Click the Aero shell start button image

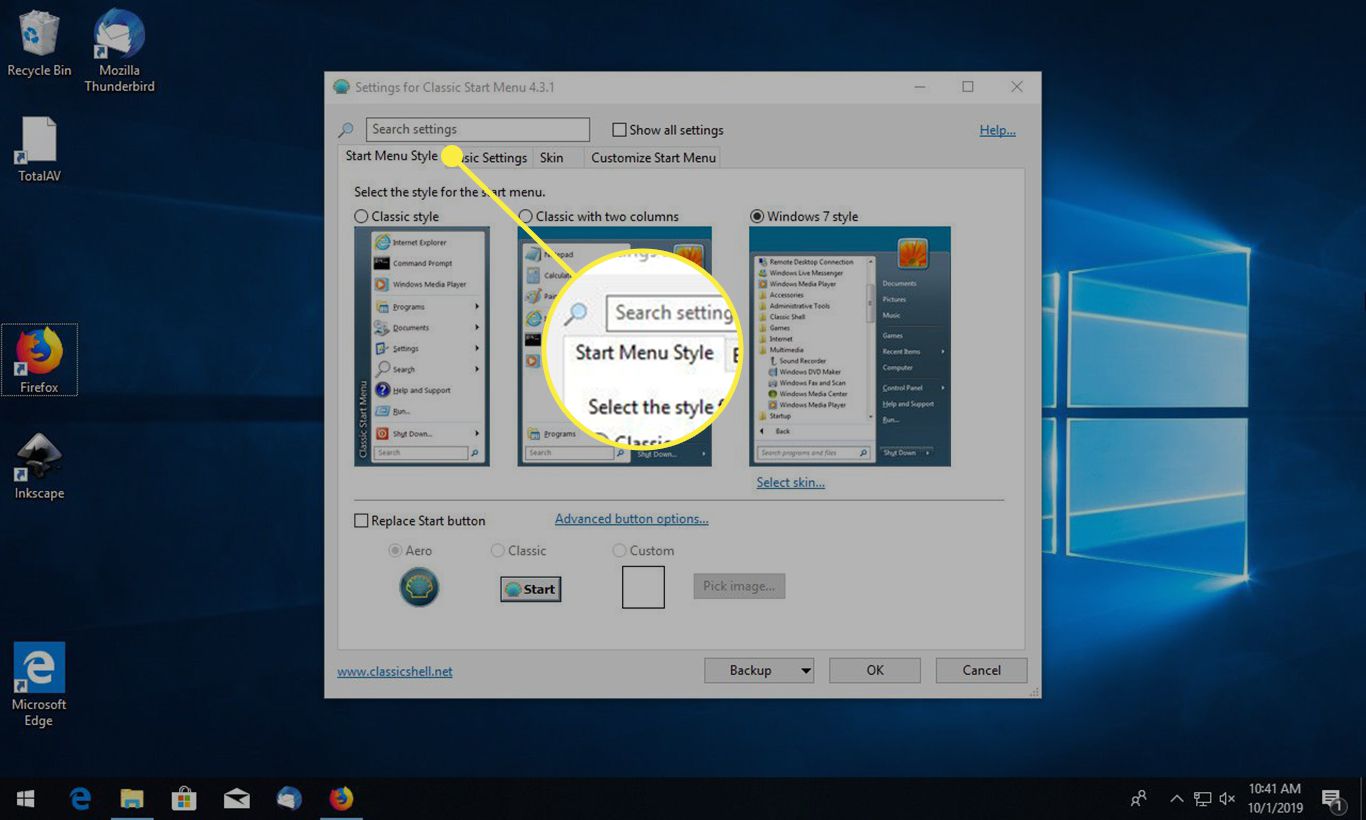[x=419, y=588]
